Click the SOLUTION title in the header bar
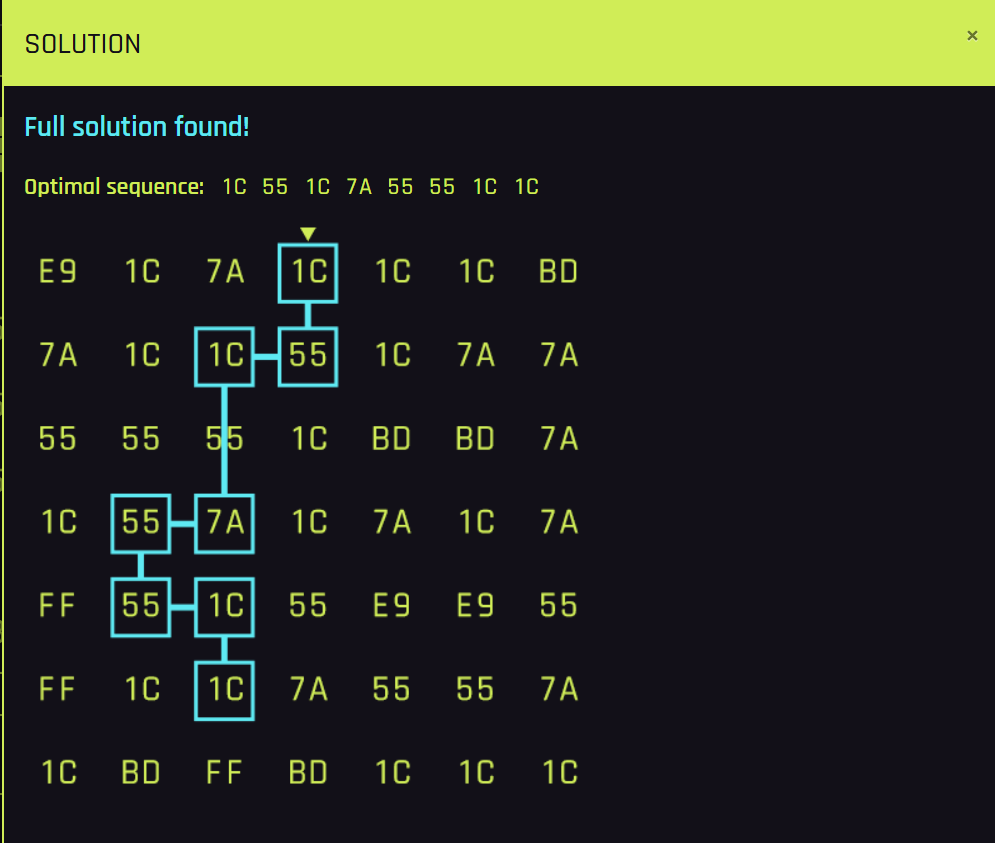This screenshot has width=995, height=843. 82,44
